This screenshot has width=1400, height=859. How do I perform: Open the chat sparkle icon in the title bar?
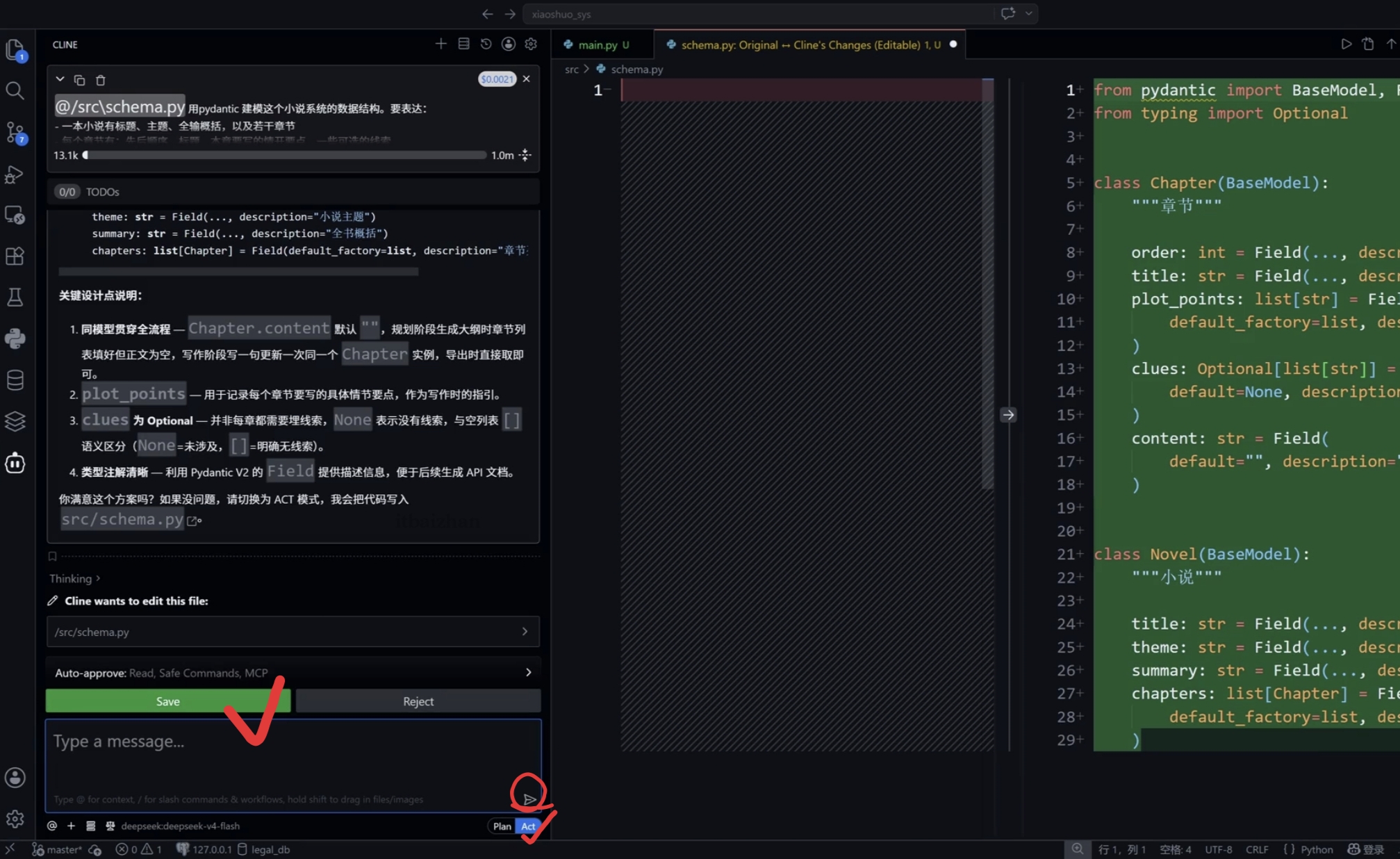point(1008,13)
